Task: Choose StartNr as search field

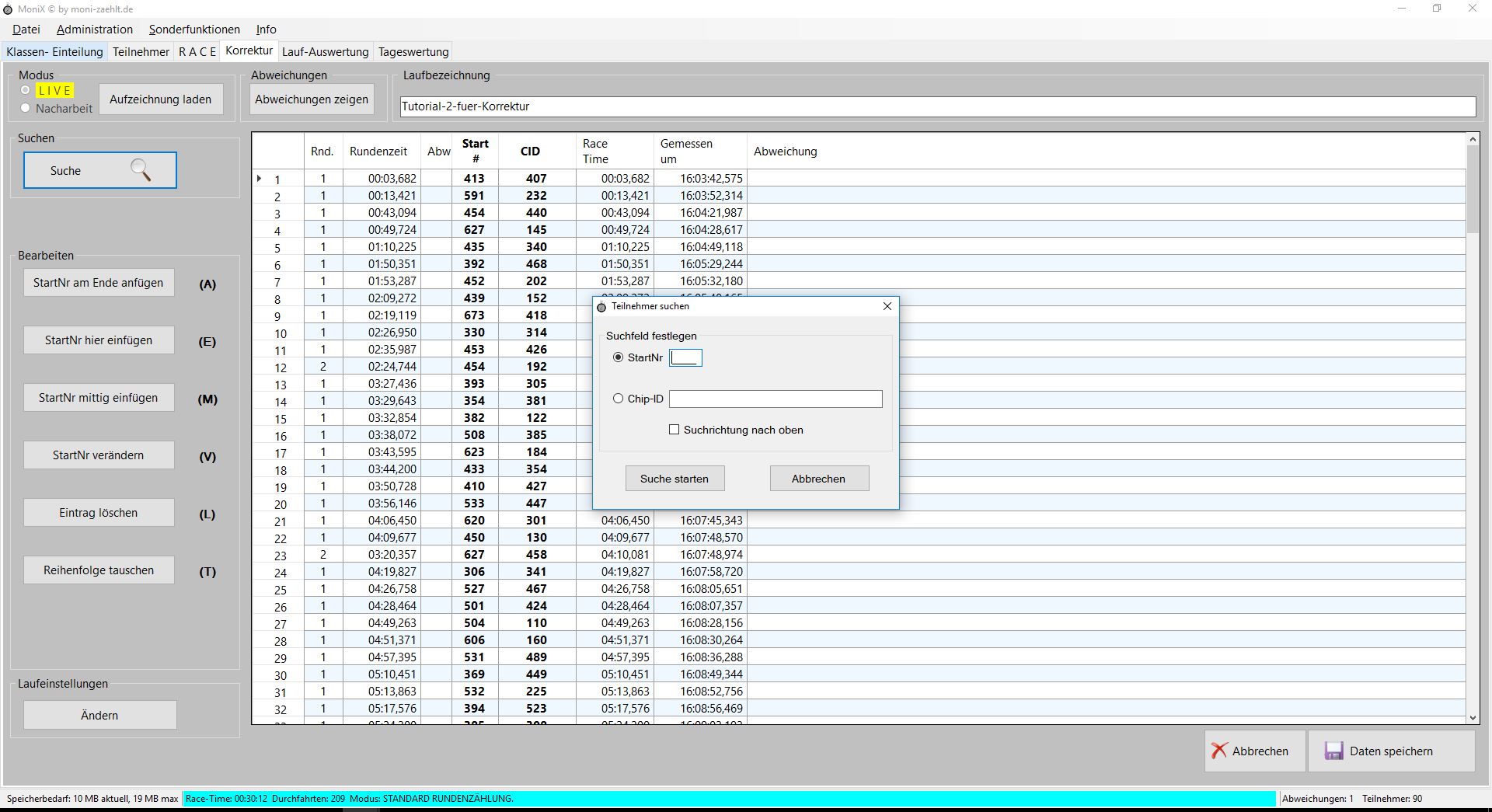Action: (x=618, y=357)
